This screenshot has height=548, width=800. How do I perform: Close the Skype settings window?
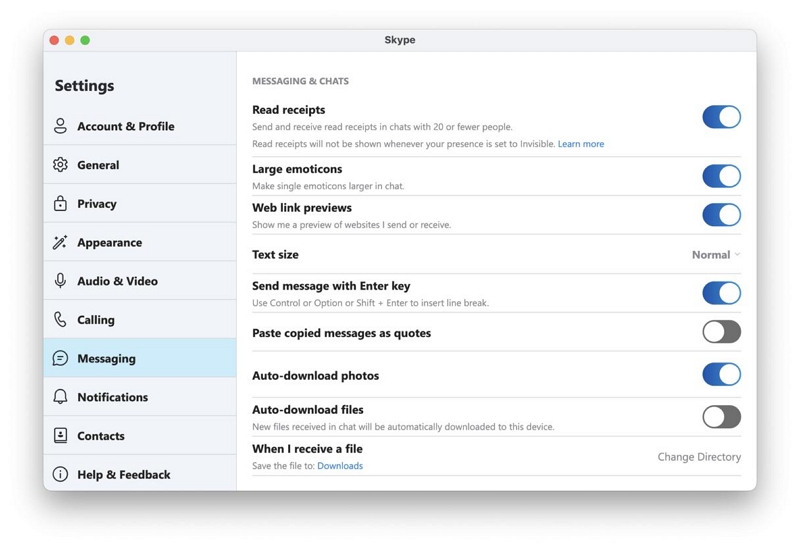[54, 40]
